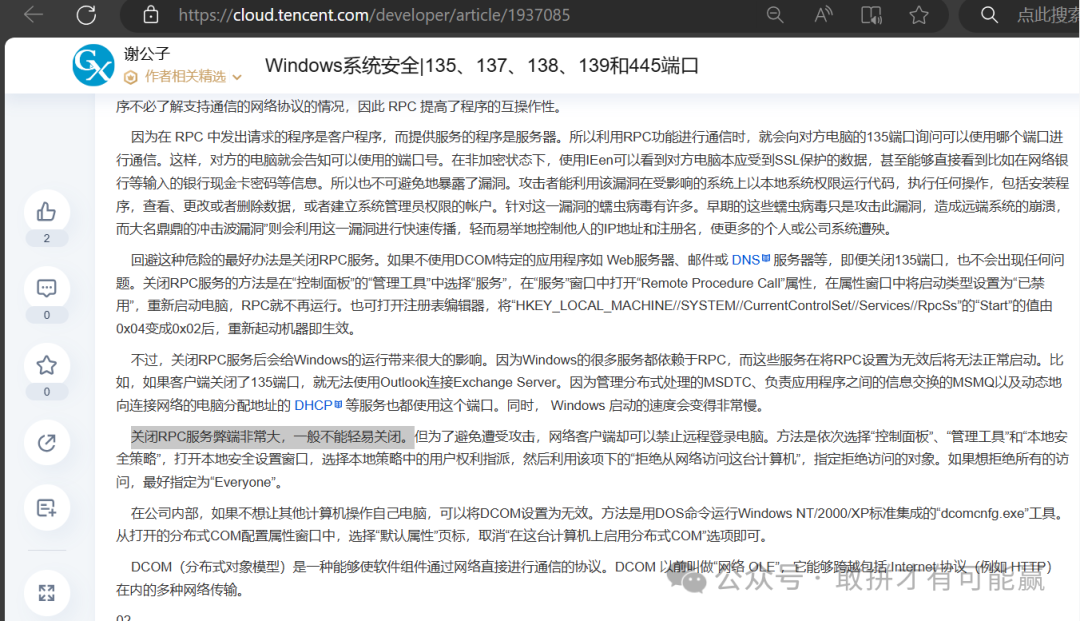Bookmark the article with the sidebar star icon

46,366
